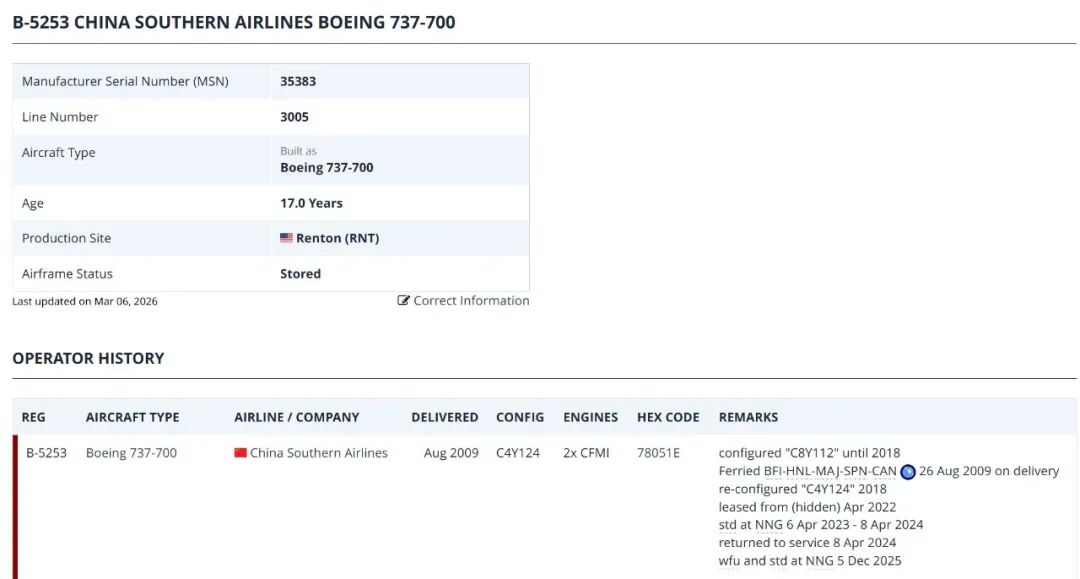
Task: Click the China flag beside China Southern Airlines
Action: point(240,452)
